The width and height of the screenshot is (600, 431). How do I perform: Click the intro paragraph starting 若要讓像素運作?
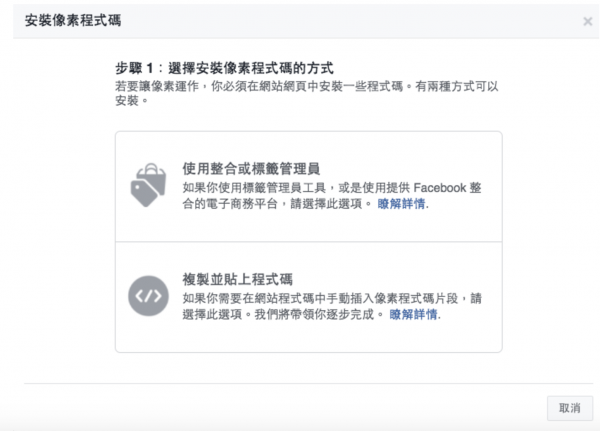tap(307, 93)
